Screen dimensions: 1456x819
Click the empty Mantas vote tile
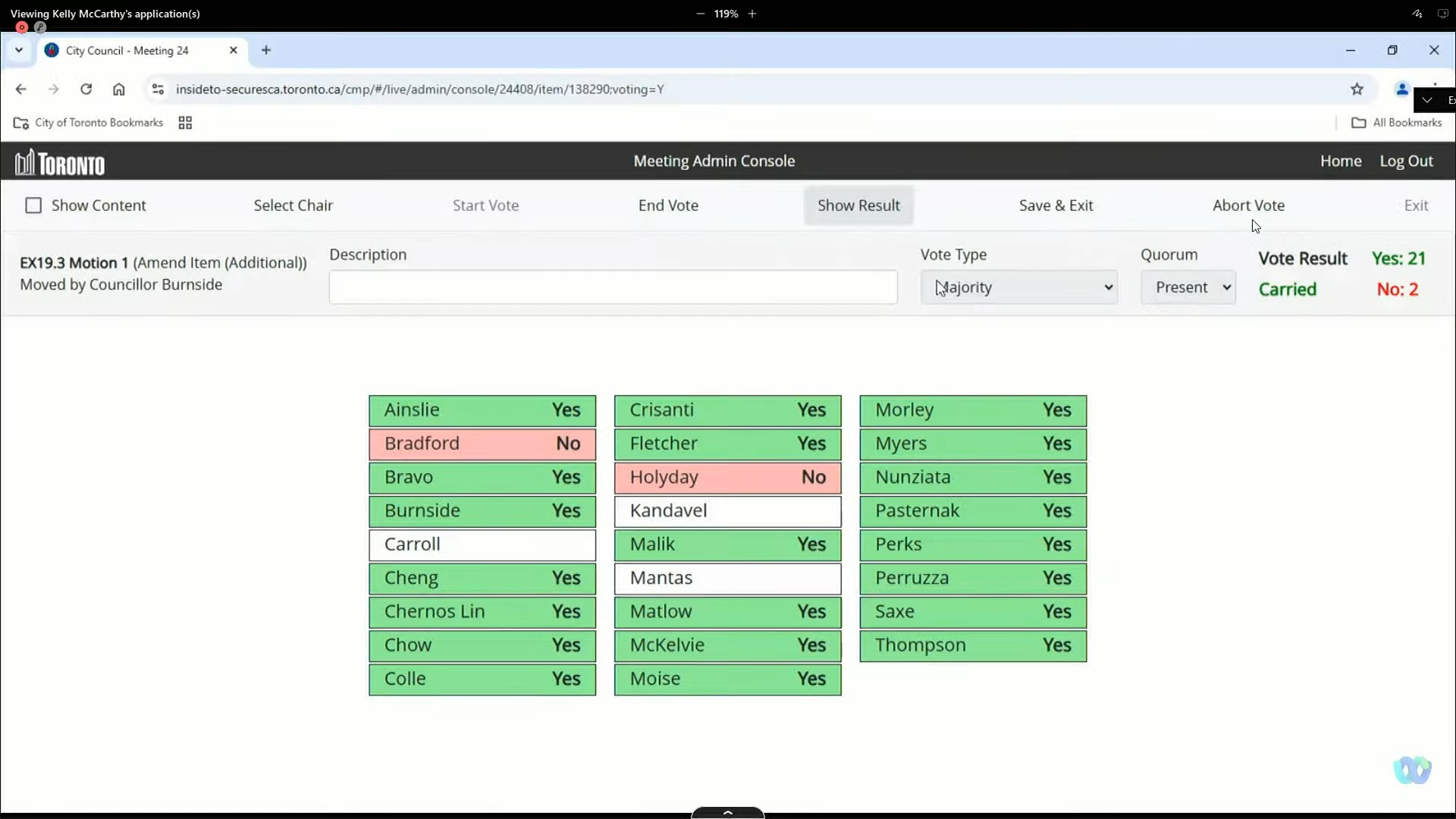727,579
